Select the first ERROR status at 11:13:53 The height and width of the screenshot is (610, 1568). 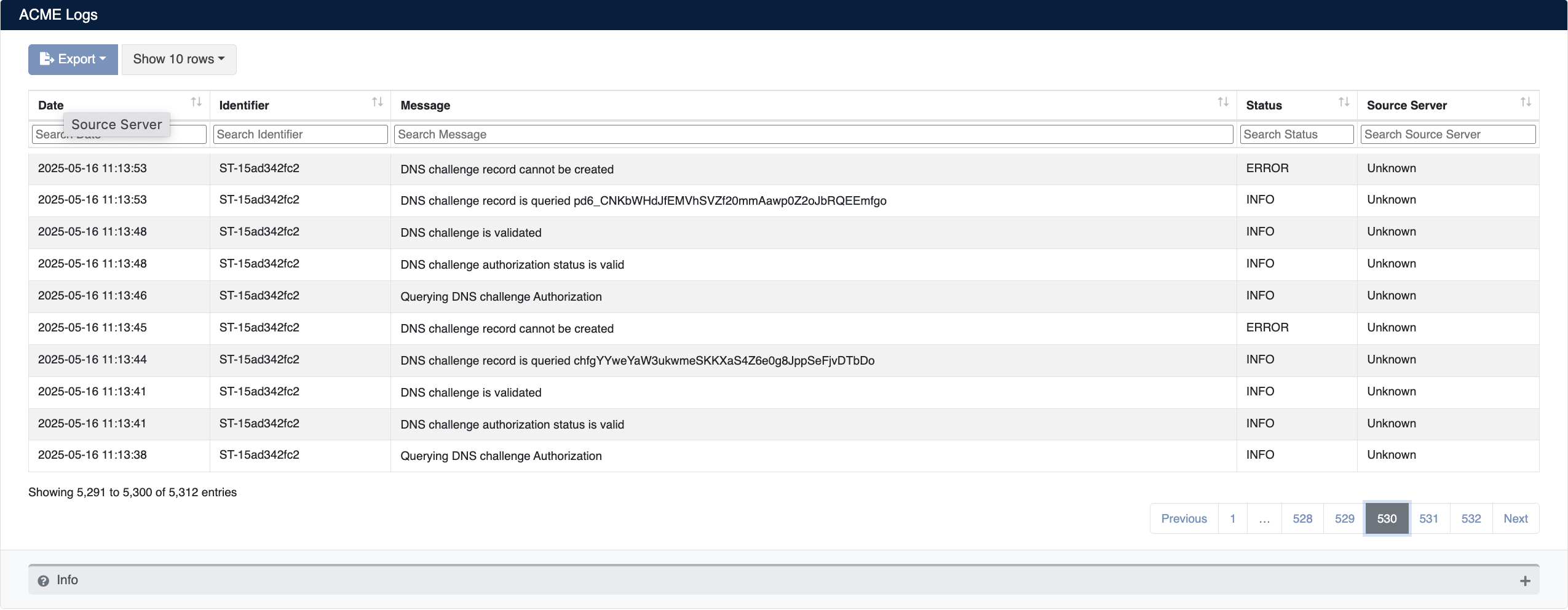pyautogui.click(x=1267, y=168)
